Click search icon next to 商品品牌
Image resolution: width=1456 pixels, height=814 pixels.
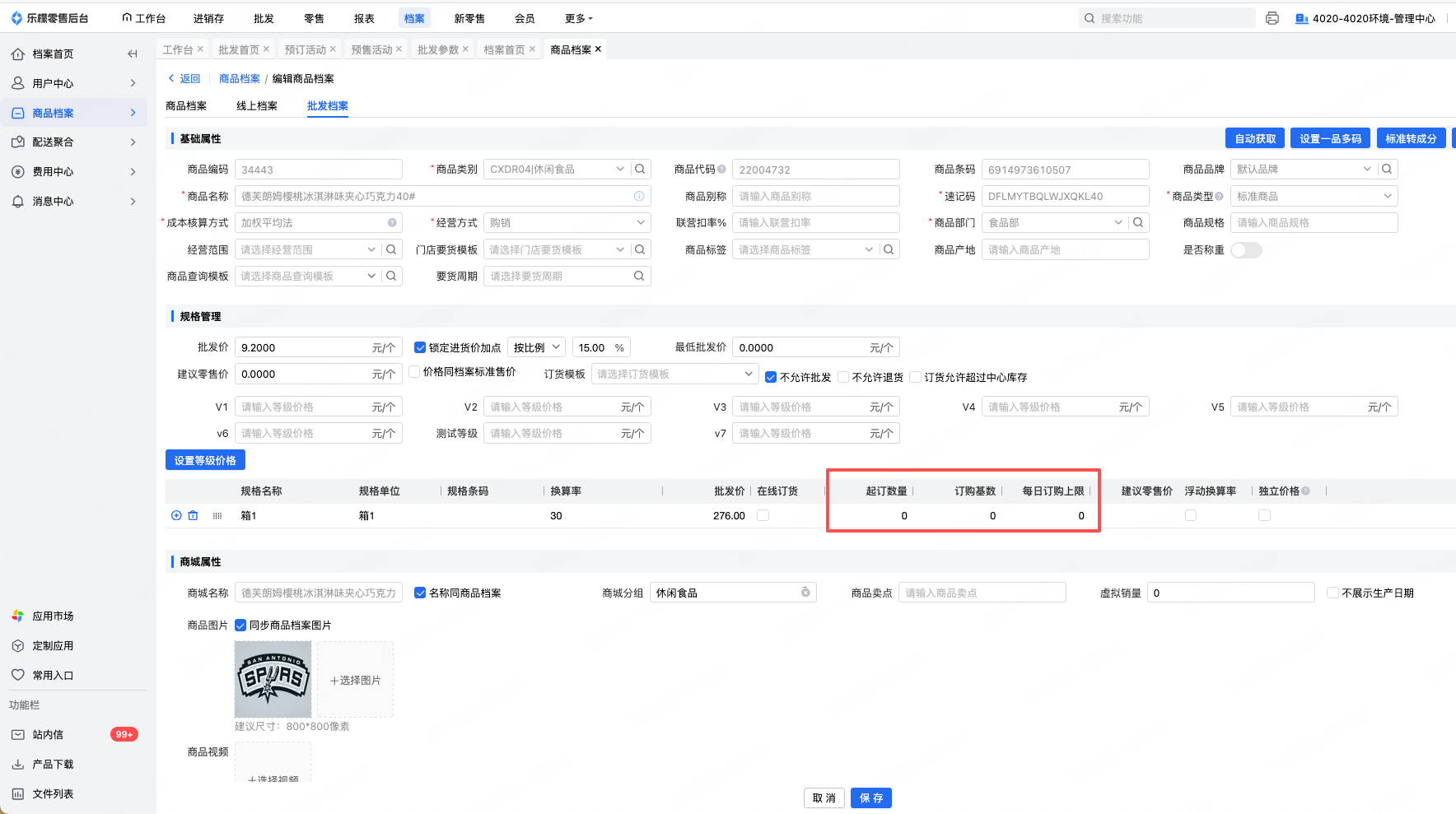1387,169
